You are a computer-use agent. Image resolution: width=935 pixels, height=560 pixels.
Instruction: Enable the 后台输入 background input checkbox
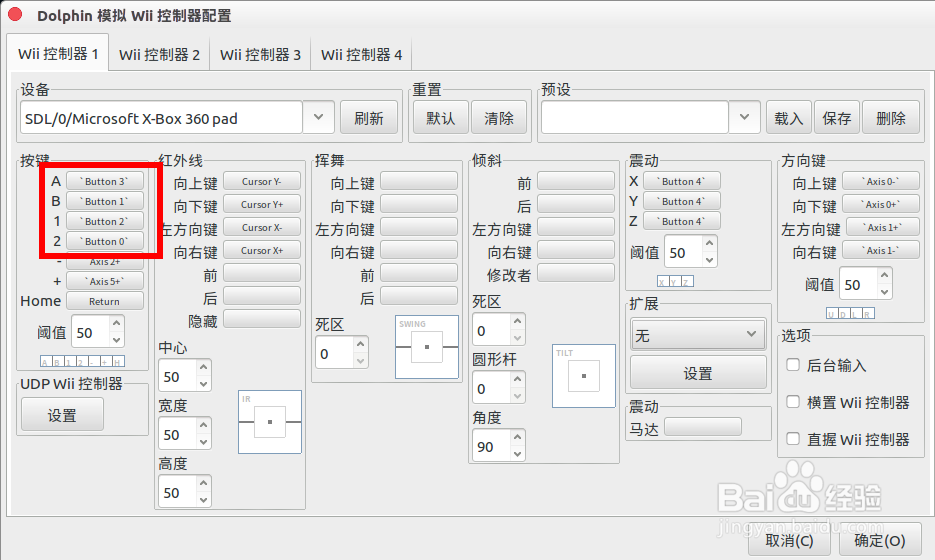pos(793,364)
